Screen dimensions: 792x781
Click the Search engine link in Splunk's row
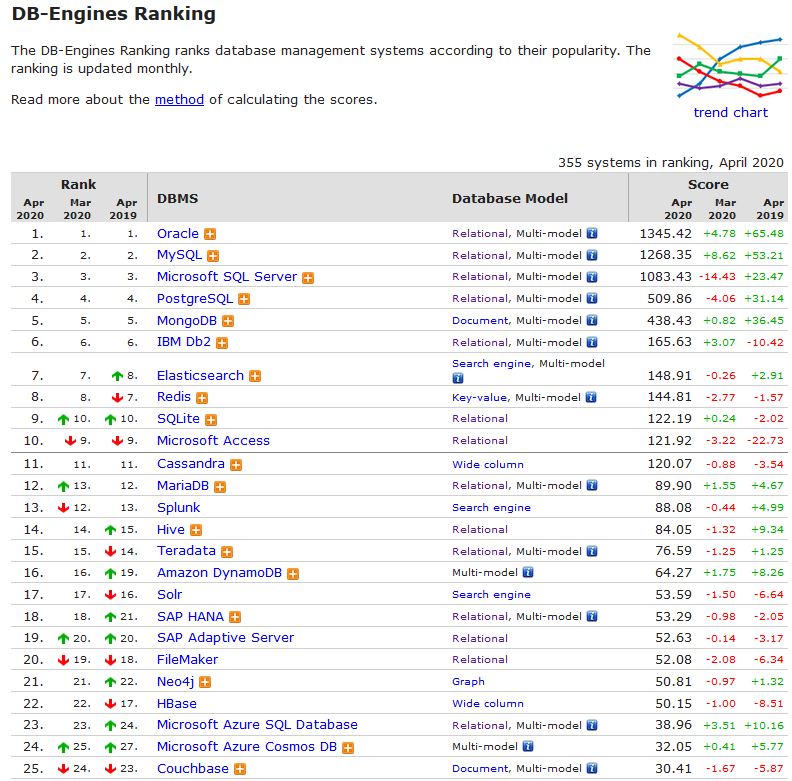point(491,508)
